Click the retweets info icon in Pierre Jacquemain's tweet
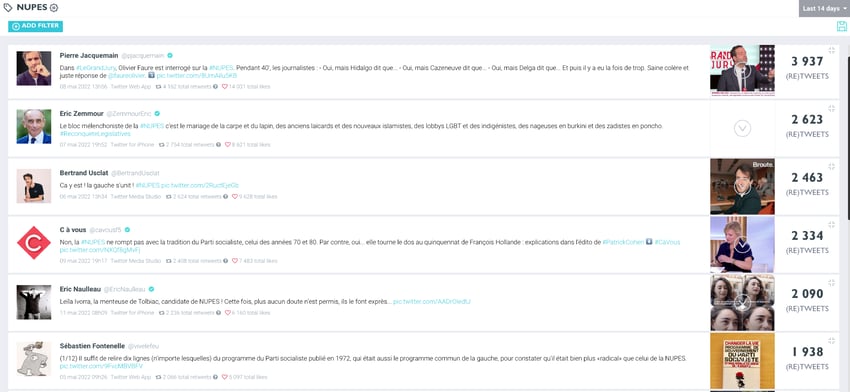The width and height of the screenshot is (850, 392). click(x=215, y=86)
